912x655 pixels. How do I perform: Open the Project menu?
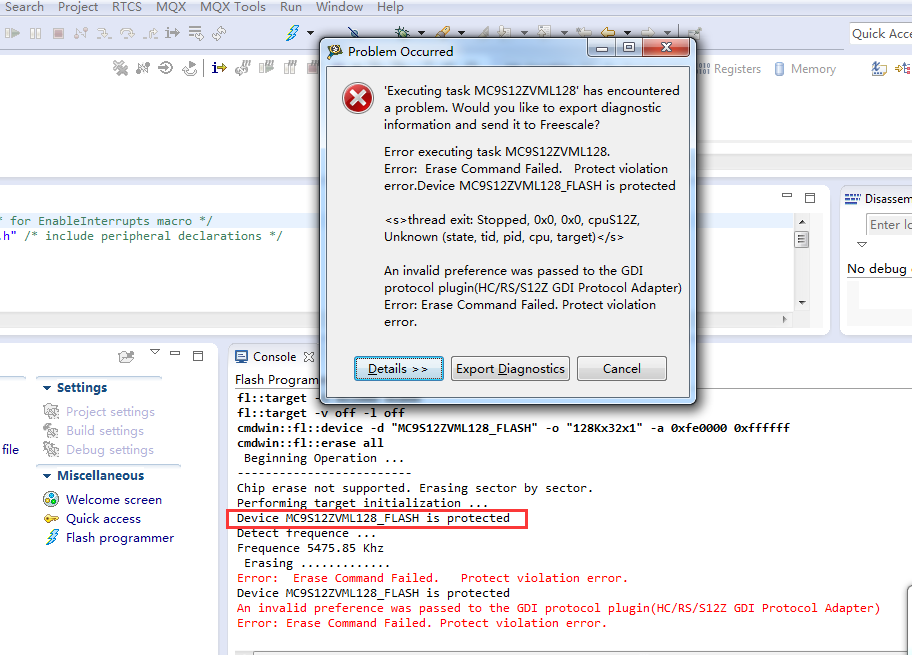(78, 7)
